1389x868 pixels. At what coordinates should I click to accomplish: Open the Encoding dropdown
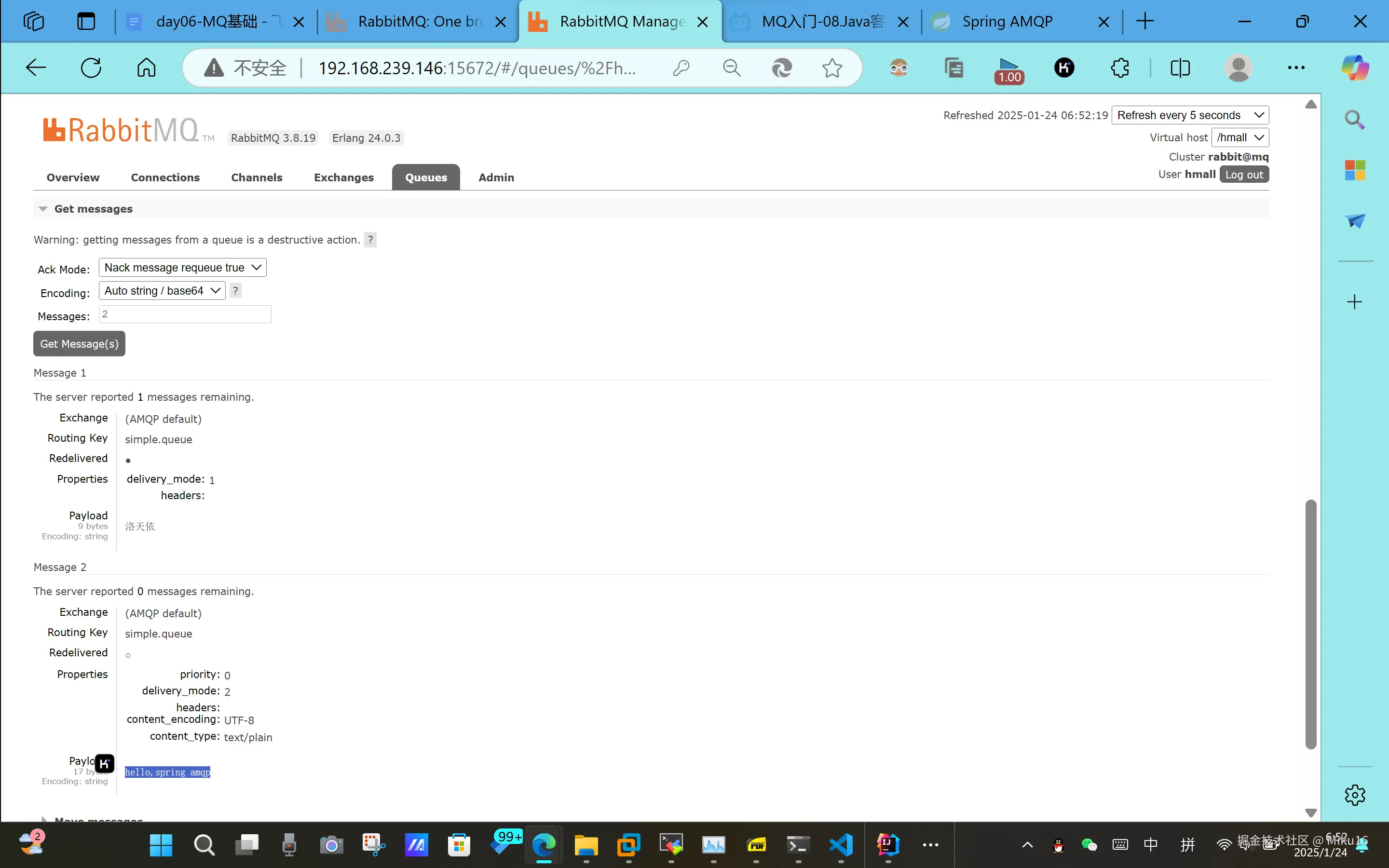click(162, 291)
